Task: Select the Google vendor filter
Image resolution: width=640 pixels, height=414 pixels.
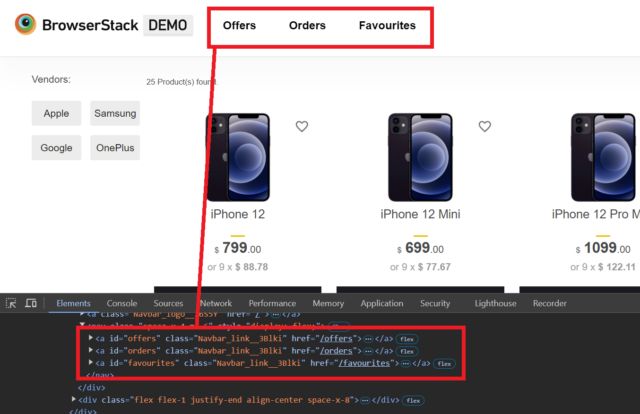Action: tap(56, 148)
